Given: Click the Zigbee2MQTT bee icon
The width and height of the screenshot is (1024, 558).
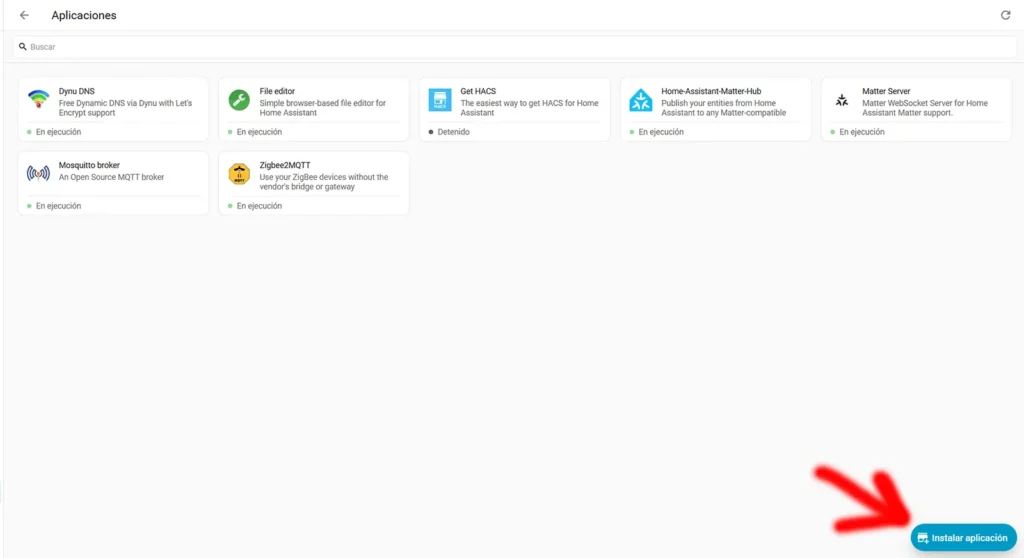Looking at the screenshot, I should 239,173.
